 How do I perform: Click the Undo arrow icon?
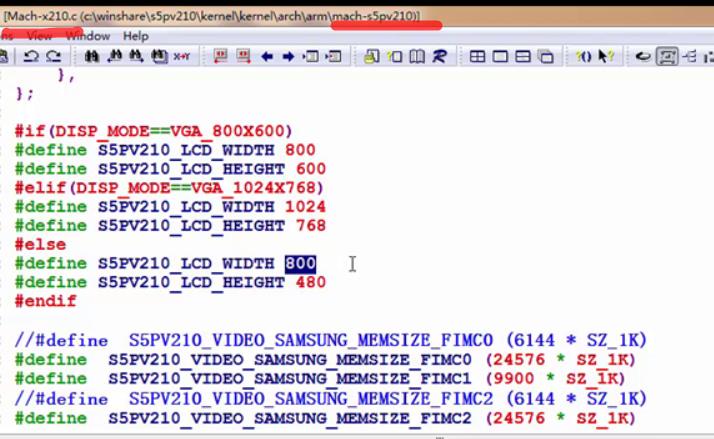tap(31, 56)
